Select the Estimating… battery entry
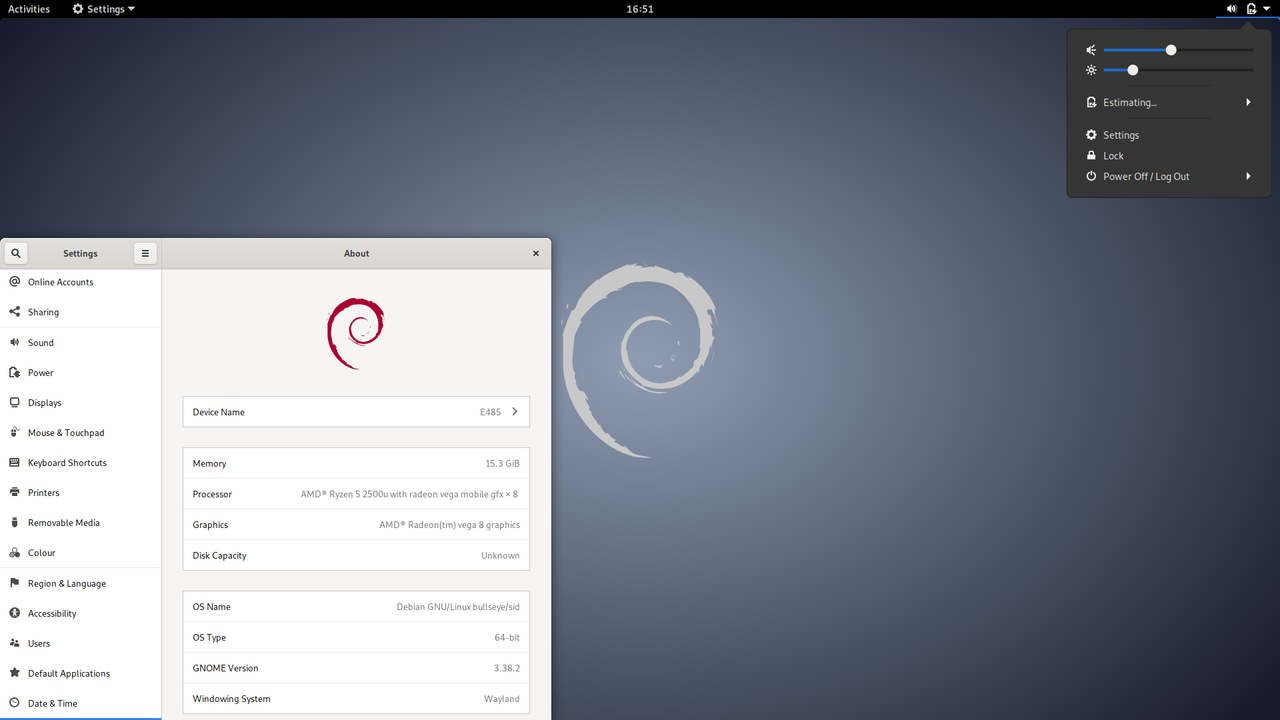The height and width of the screenshot is (720, 1280). [x=1168, y=102]
